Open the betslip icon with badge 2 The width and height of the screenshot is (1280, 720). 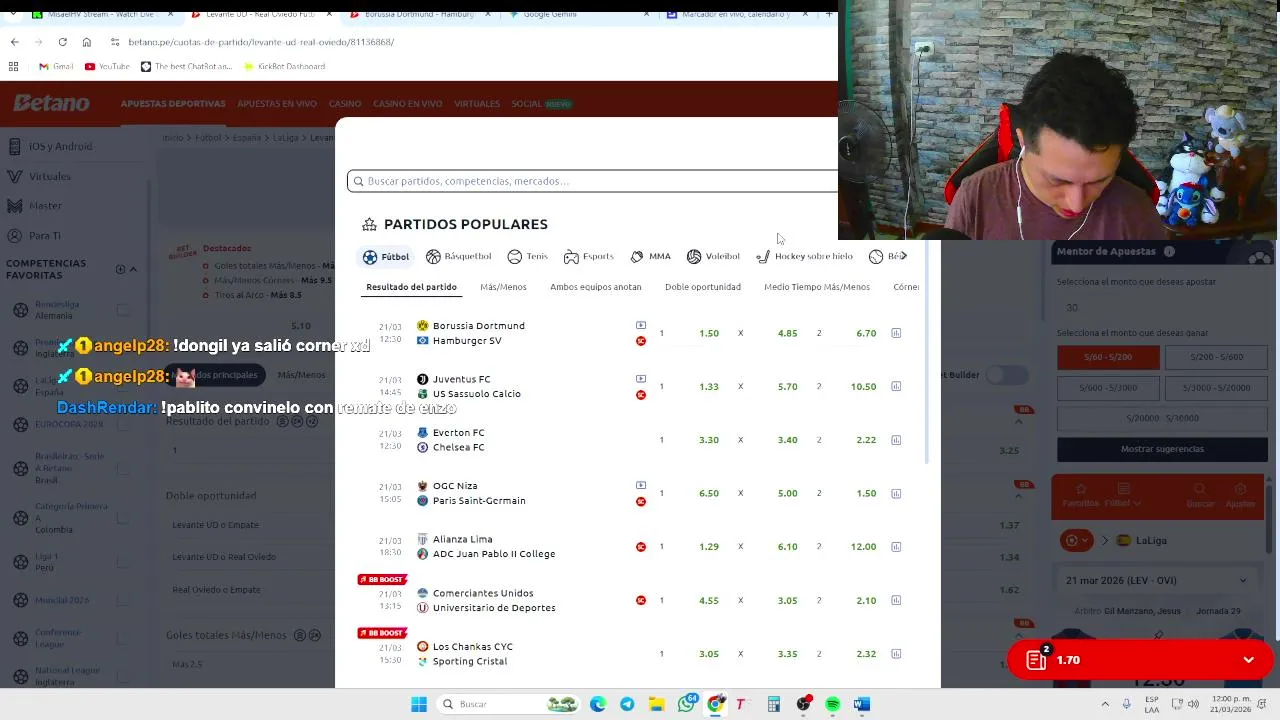click(x=1037, y=659)
